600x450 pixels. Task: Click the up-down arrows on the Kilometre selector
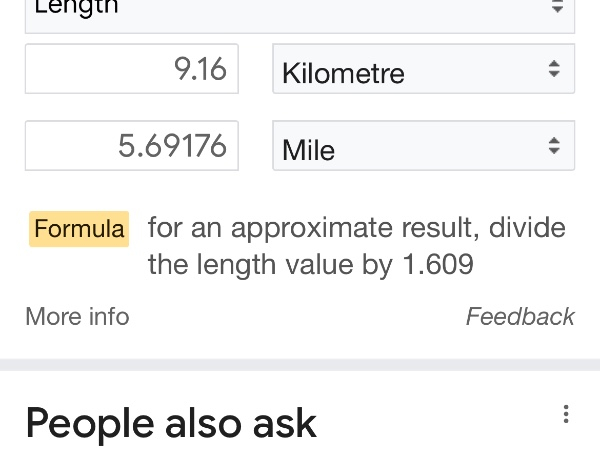coord(553,69)
